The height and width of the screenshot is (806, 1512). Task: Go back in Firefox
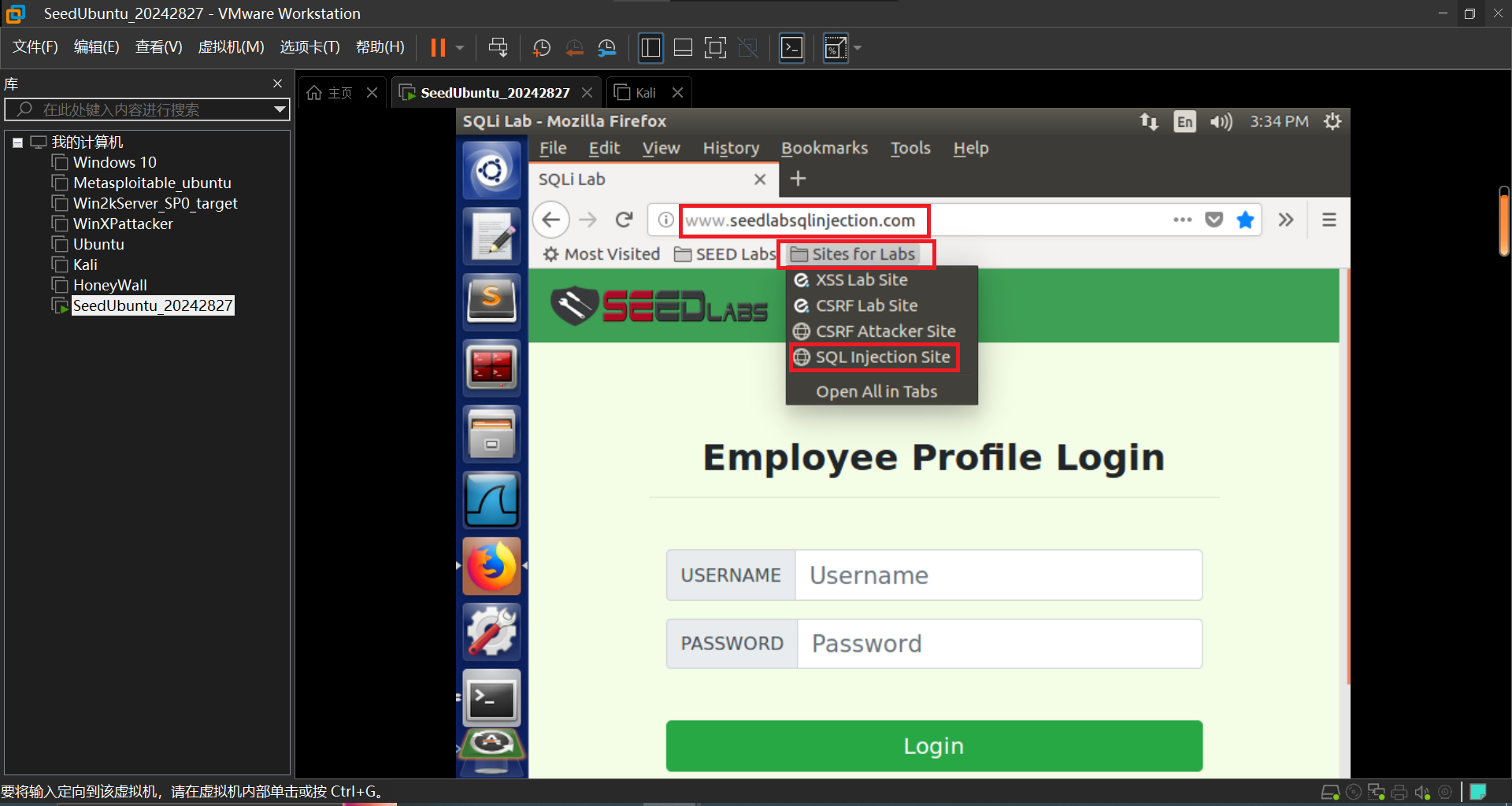point(551,220)
